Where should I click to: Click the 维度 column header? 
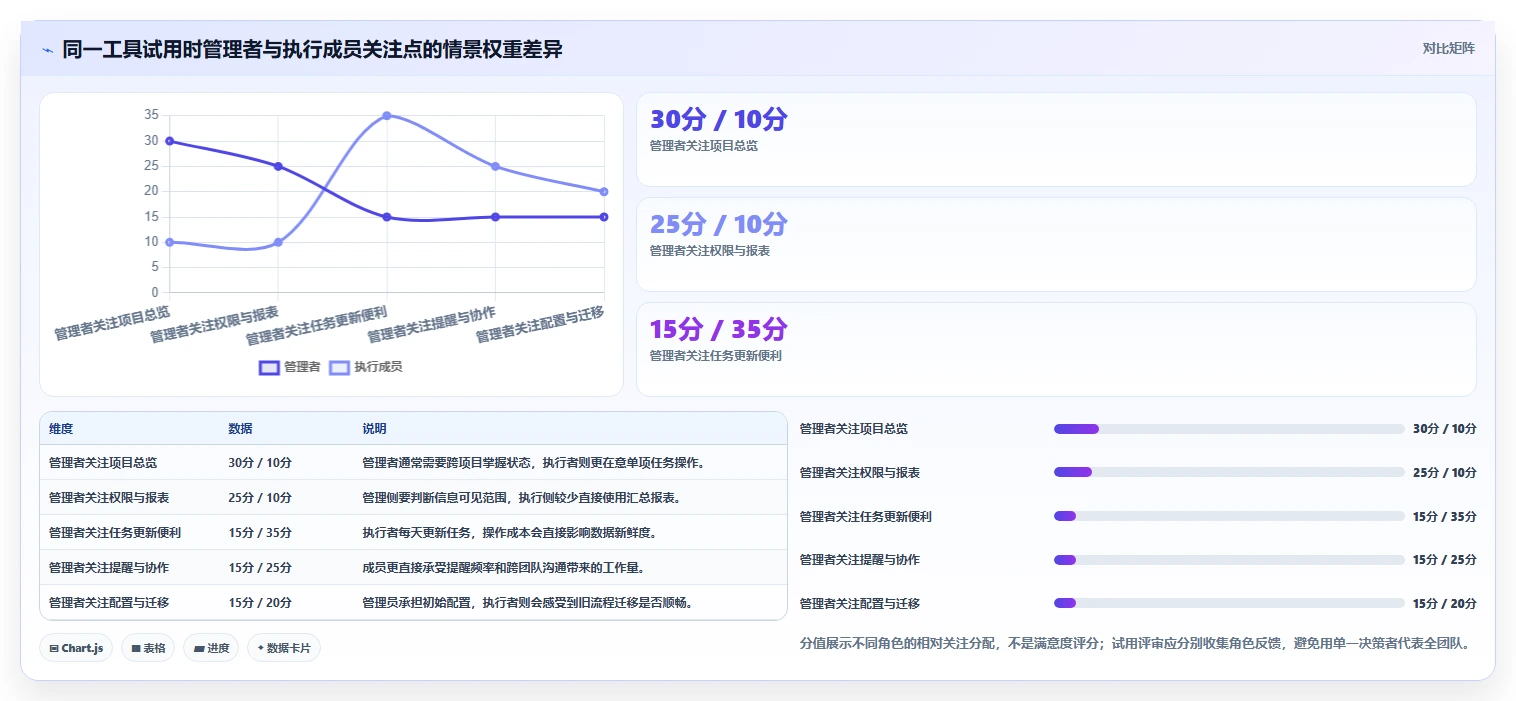[x=61, y=428]
